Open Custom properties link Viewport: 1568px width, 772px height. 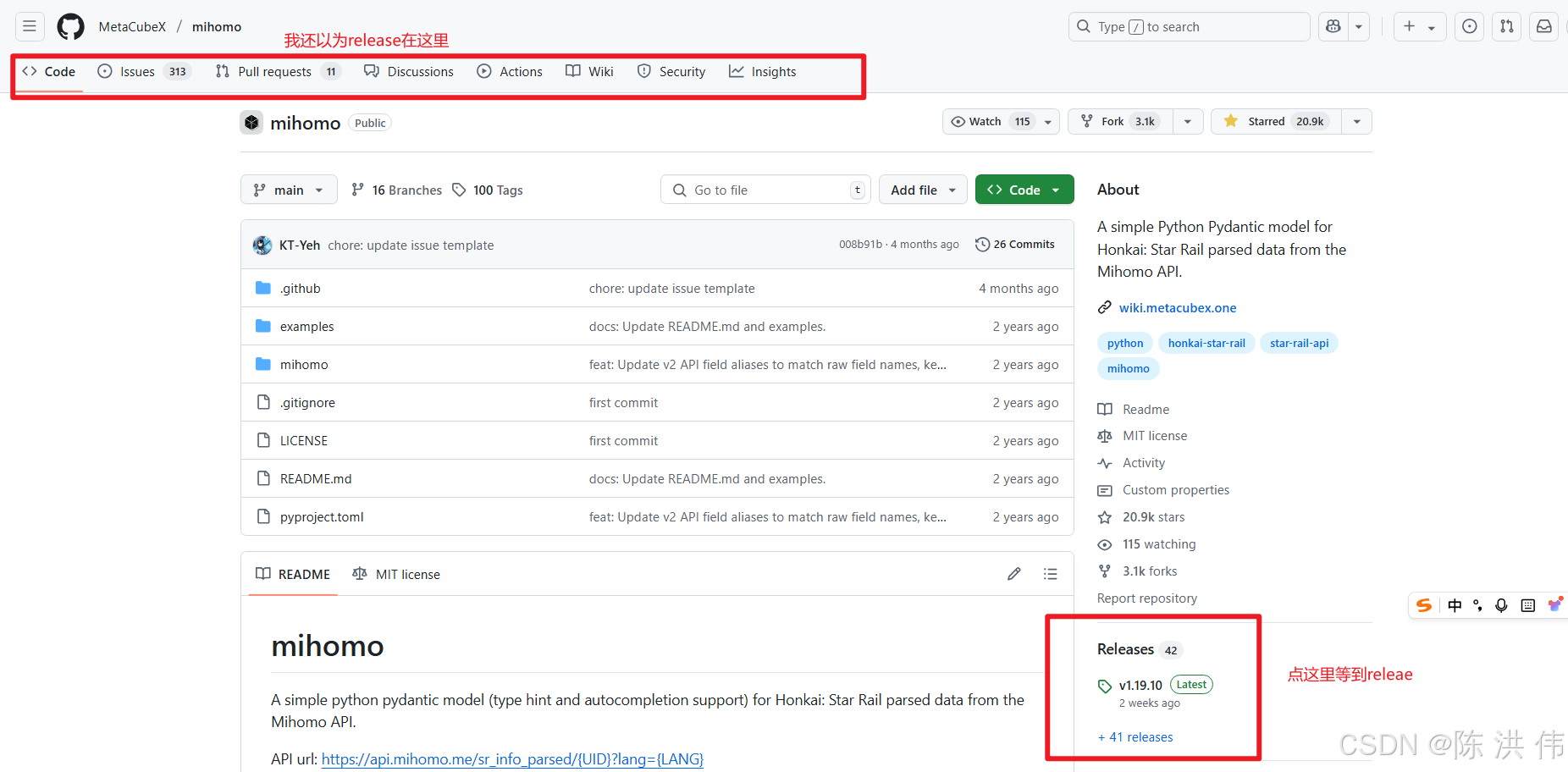point(1163,490)
